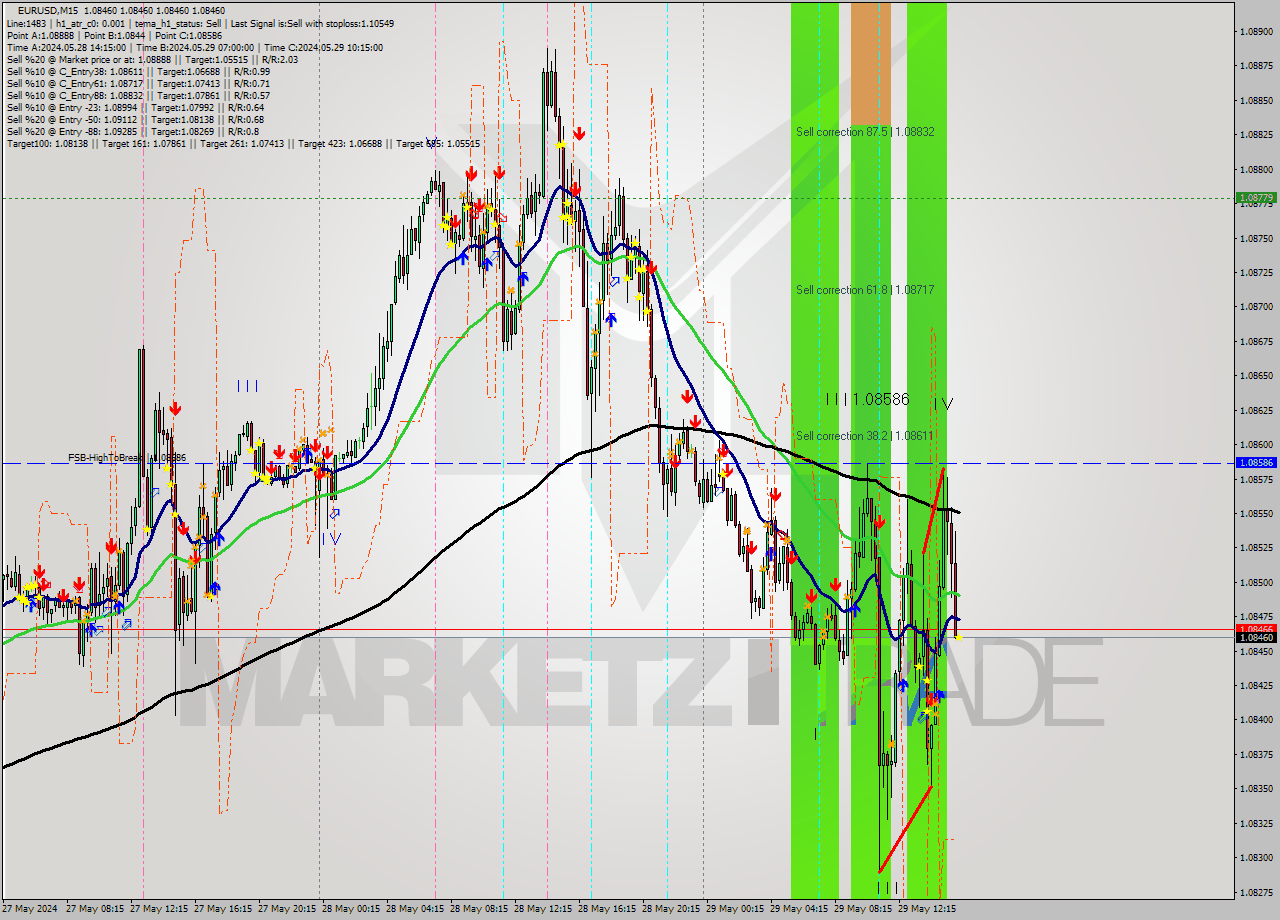
Task: Click the 1.08350 price axis label
Action: coord(1255,789)
